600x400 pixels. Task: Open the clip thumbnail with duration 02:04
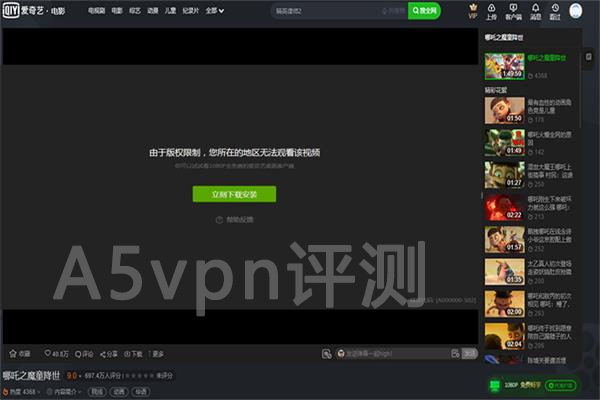tap(504, 336)
